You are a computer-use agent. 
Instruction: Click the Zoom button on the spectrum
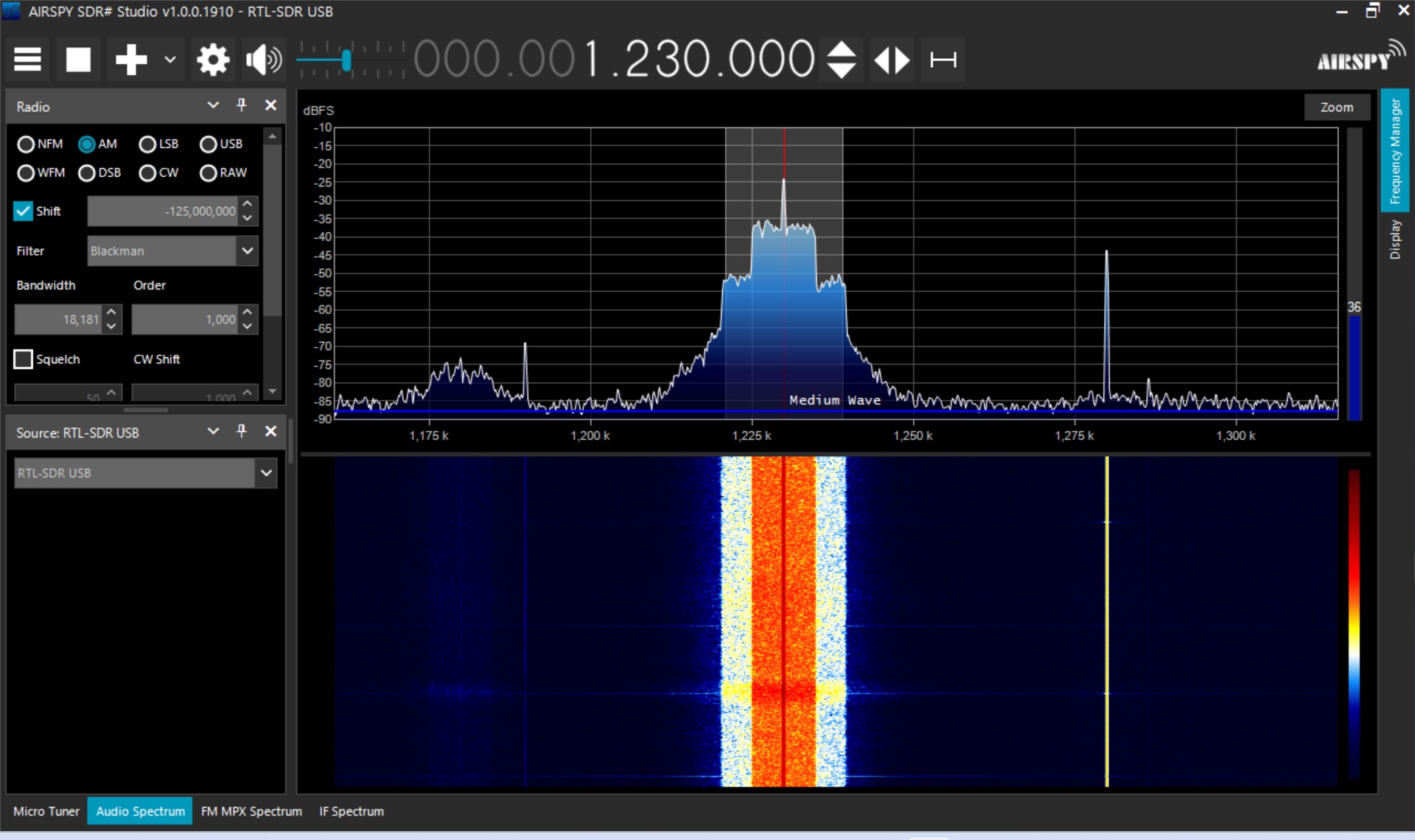click(1337, 107)
